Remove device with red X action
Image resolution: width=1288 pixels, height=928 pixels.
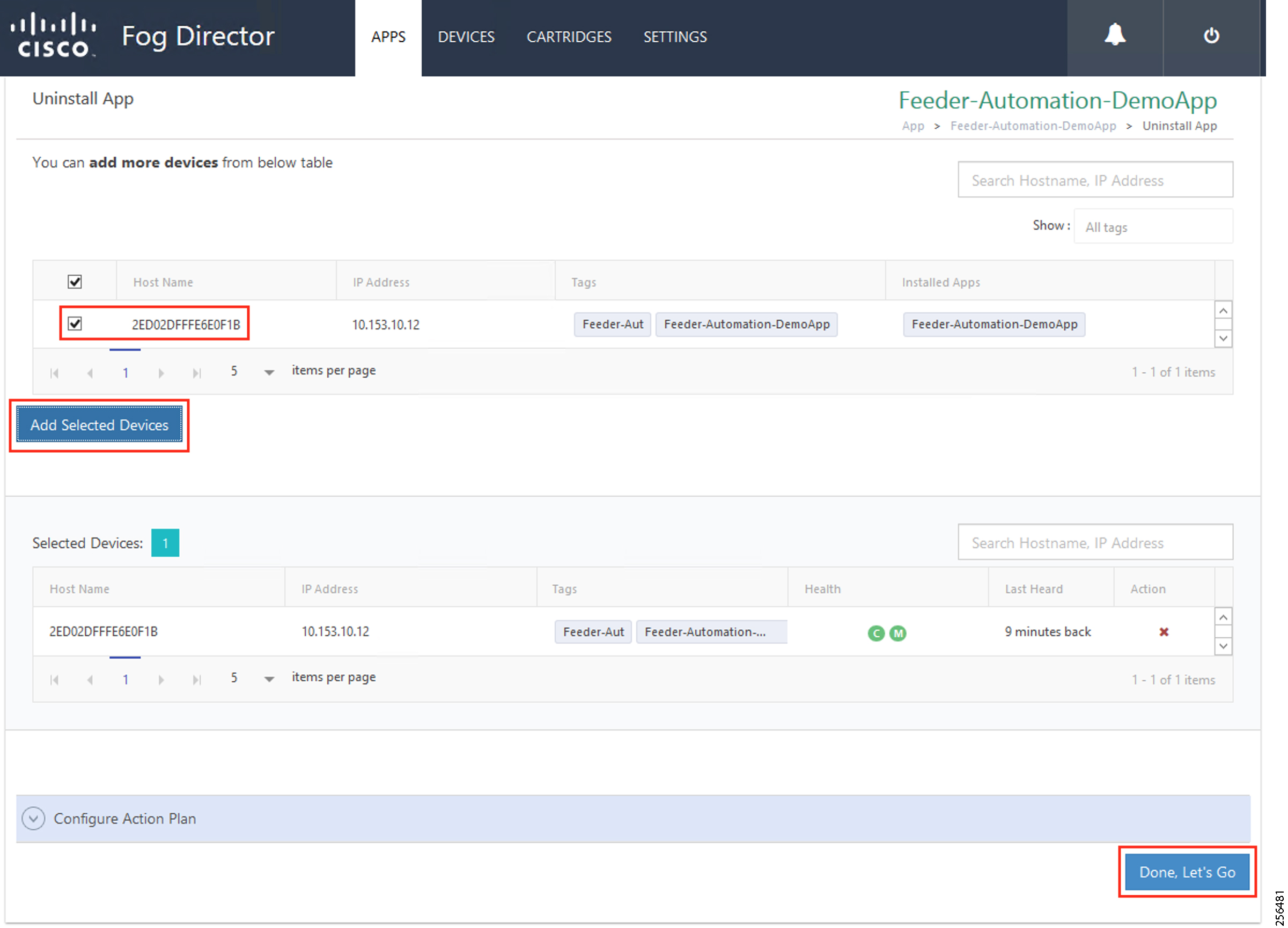click(x=1164, y=631)
